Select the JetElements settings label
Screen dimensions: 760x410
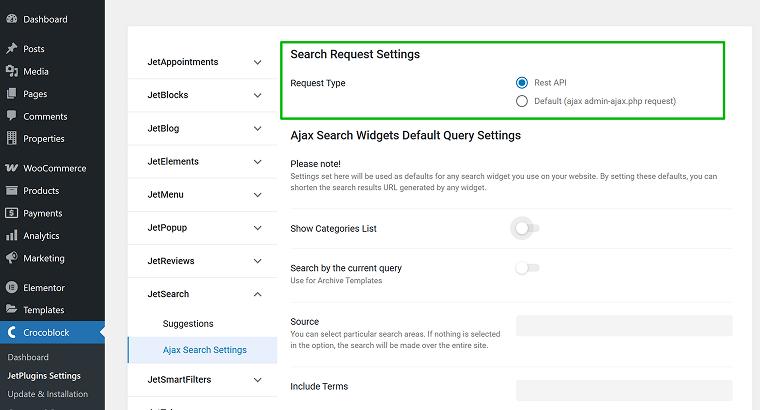[x=173, y=161]
